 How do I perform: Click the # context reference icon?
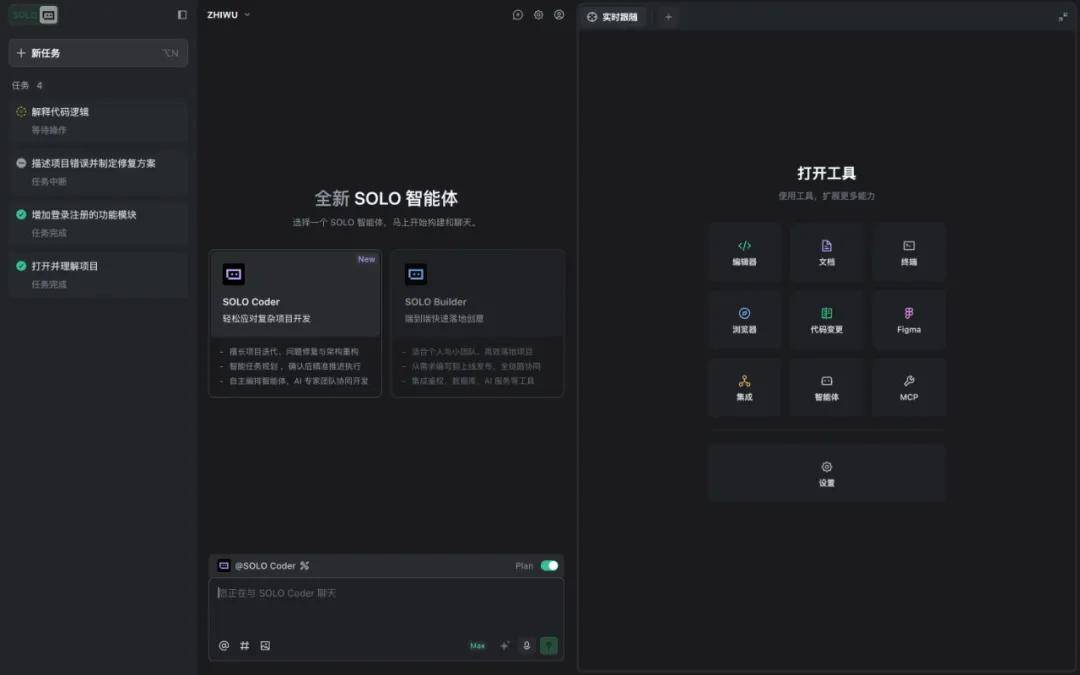(245, 645)
